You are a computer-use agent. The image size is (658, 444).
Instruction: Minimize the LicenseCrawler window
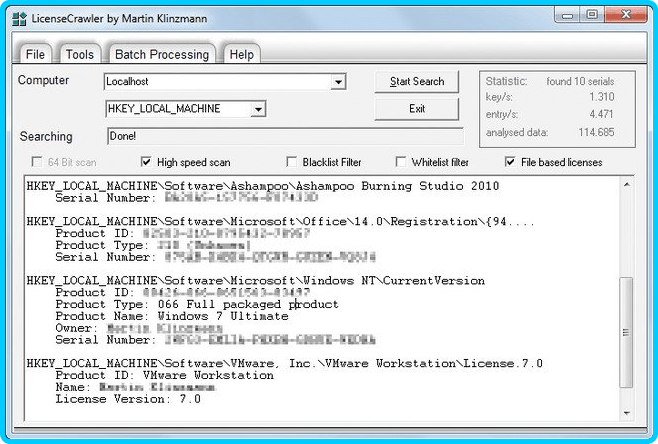564,15
